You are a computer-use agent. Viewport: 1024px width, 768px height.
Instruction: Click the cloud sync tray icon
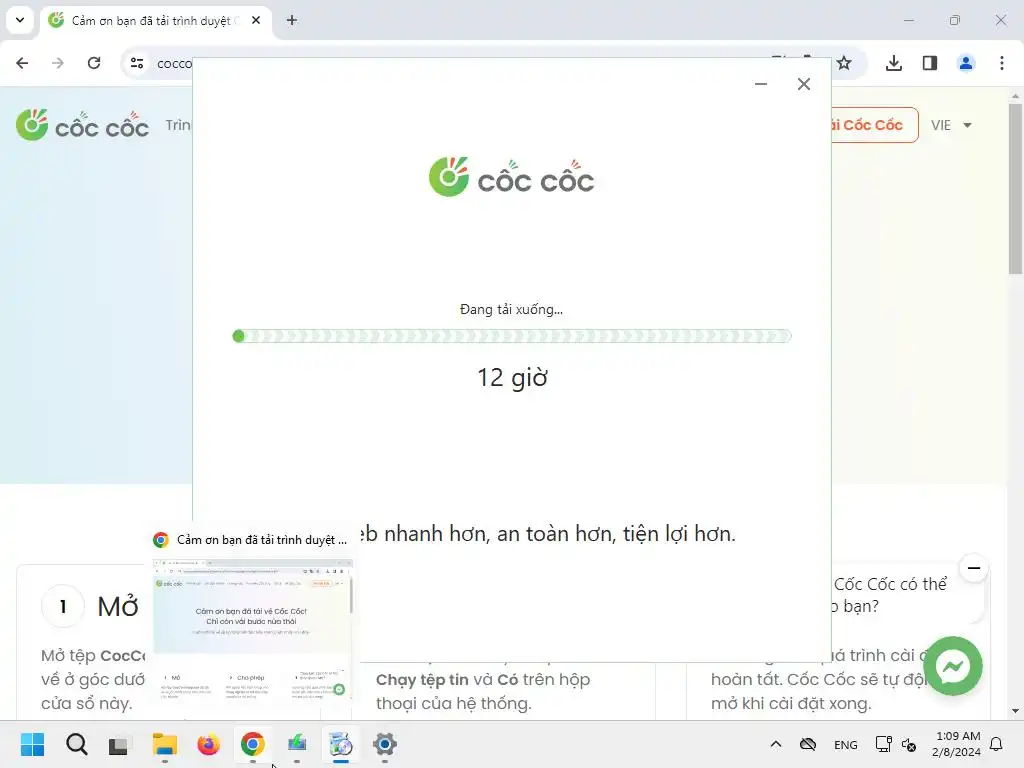[x=808, y=744]
